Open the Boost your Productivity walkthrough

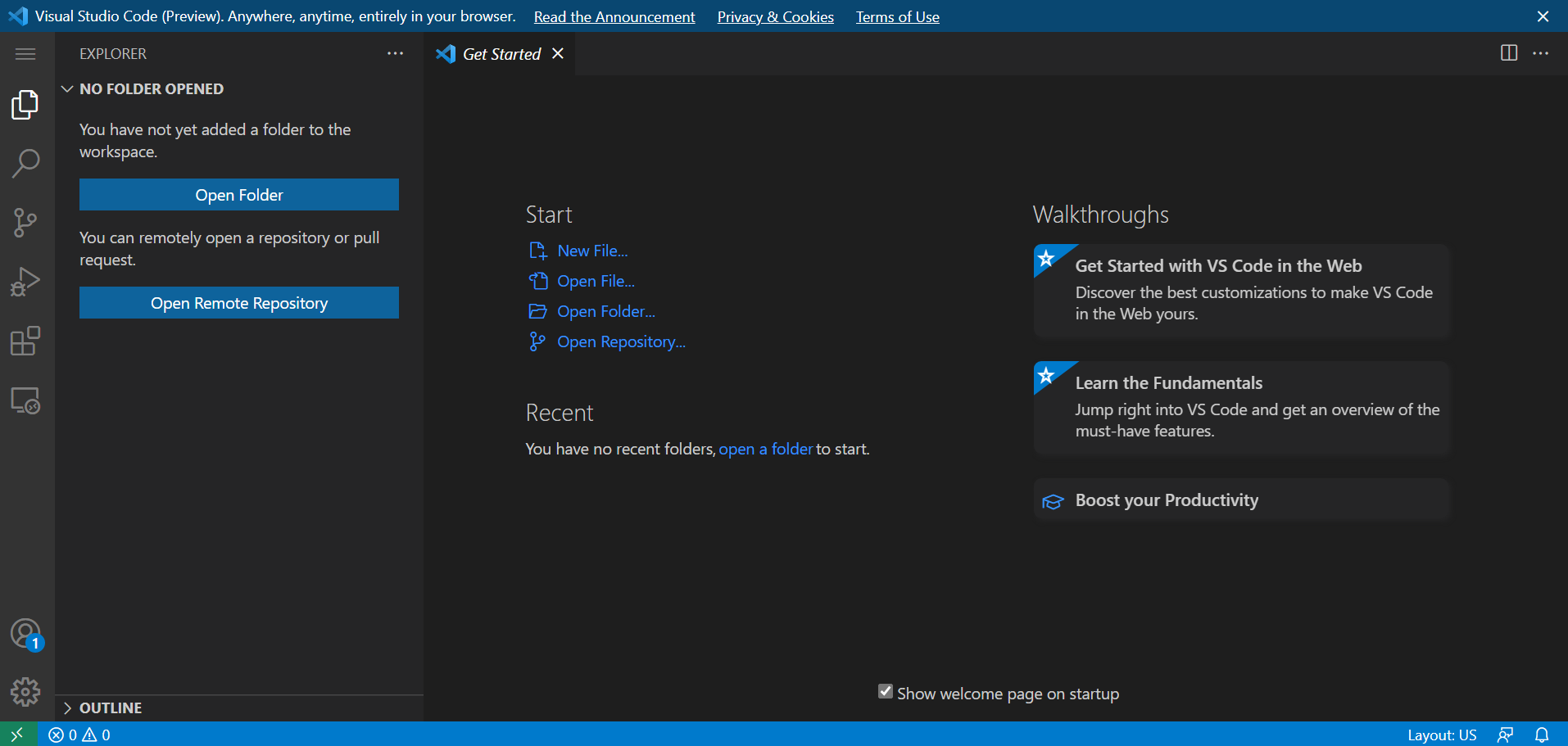[x=1241, y=500]
